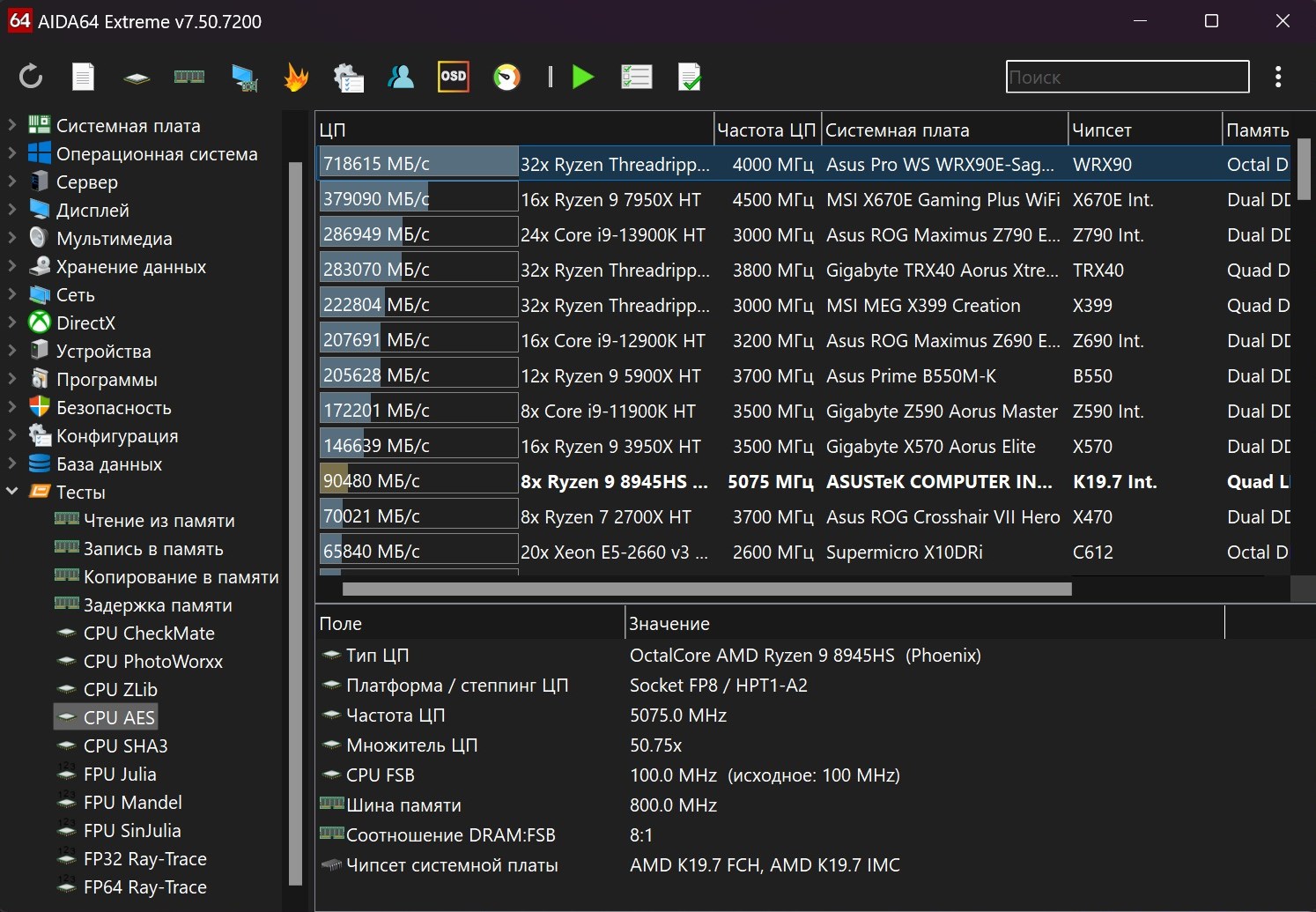The width and height of the screenshot is (1316, 912).
Task: Click the Частота ЦП column header
Action: (x=765, y=130)
